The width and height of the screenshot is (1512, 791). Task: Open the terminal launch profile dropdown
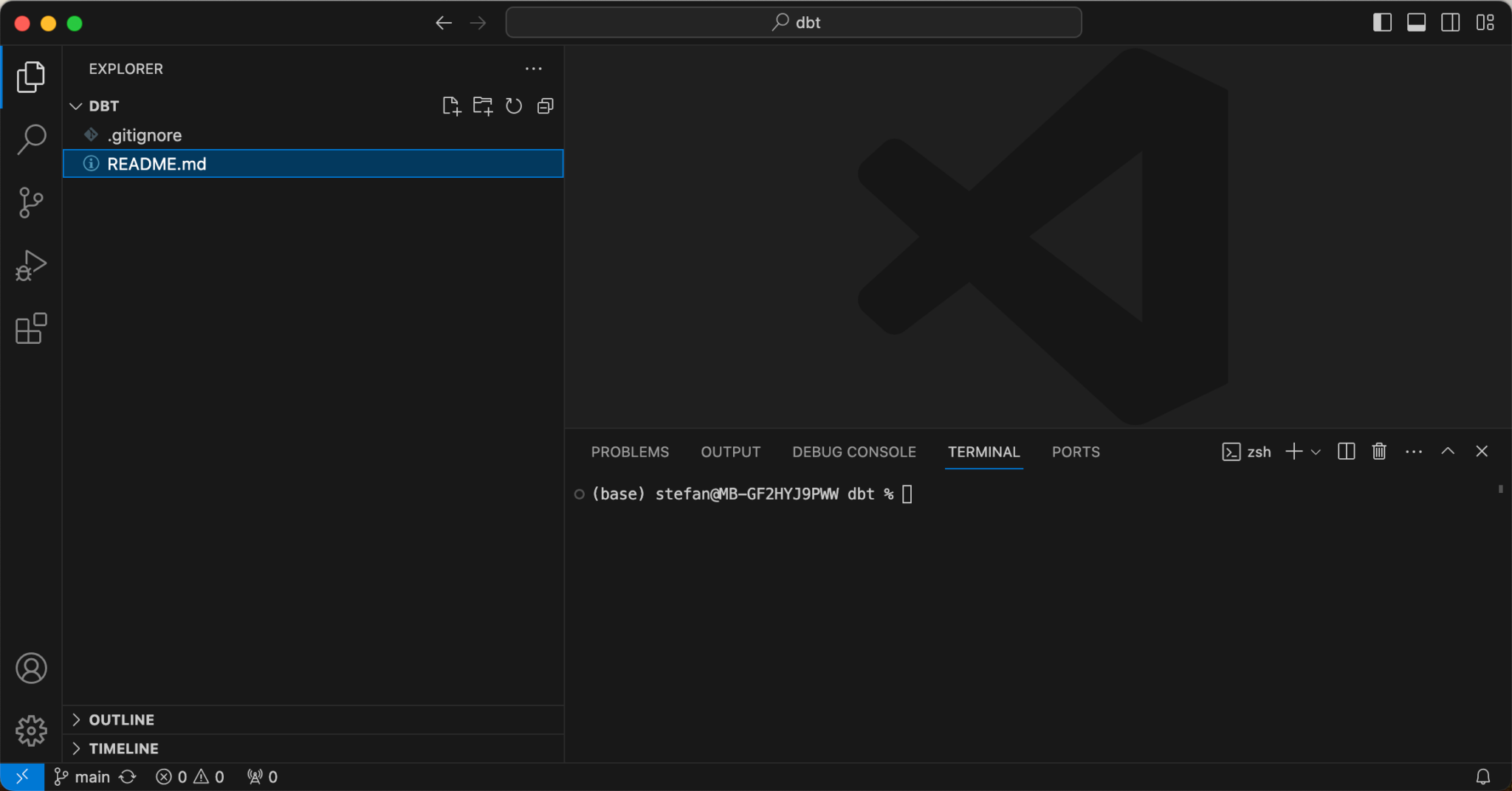pos(1316,452)
